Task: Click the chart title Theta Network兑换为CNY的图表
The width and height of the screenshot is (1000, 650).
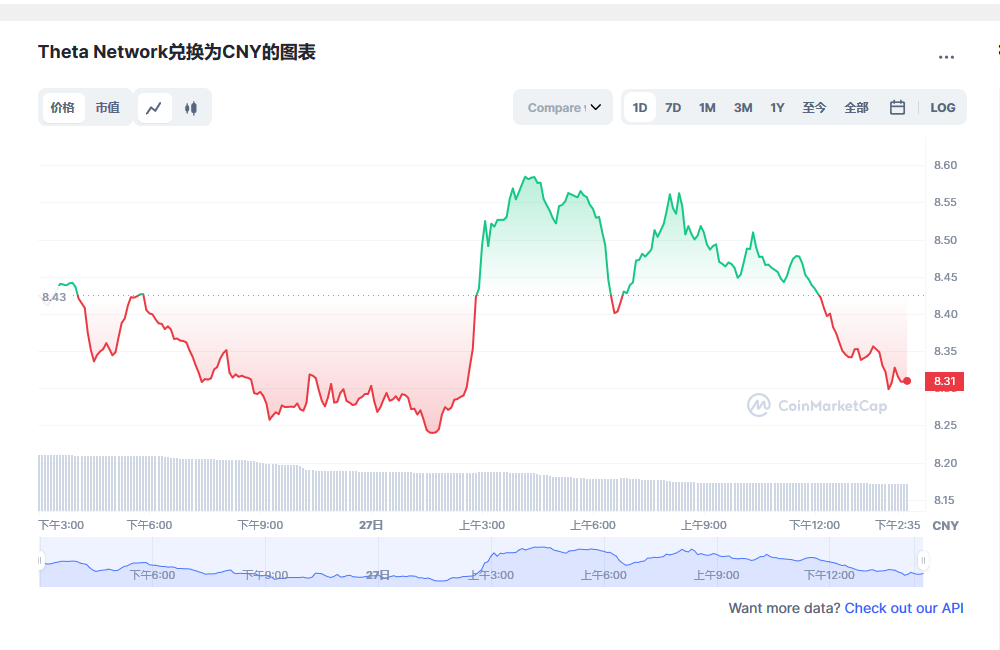Action: coord(177,52)
